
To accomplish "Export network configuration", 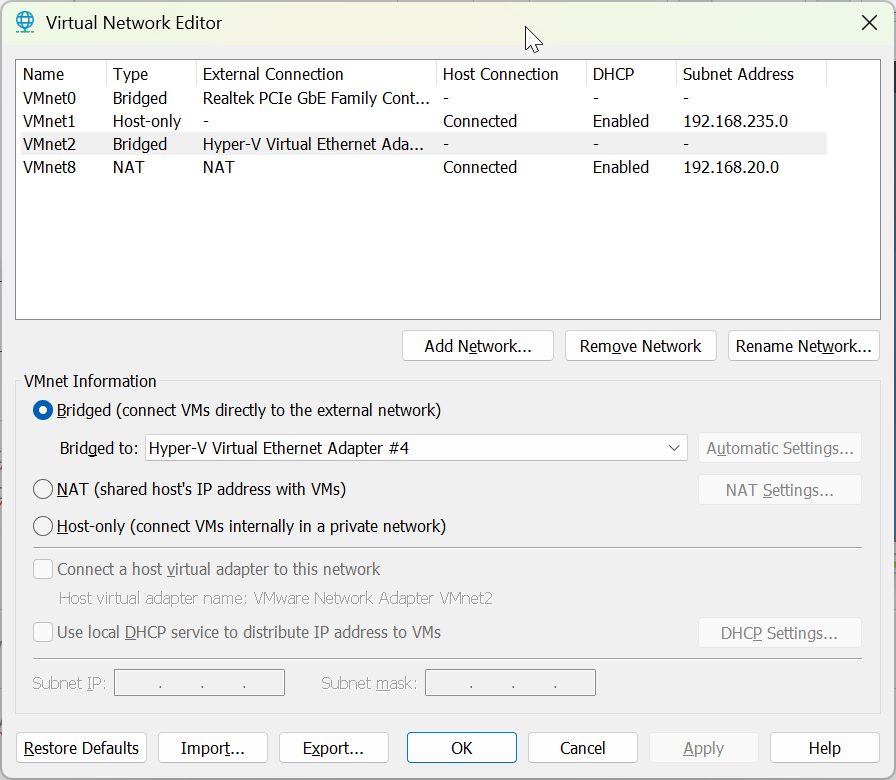I will click(332, 748).
